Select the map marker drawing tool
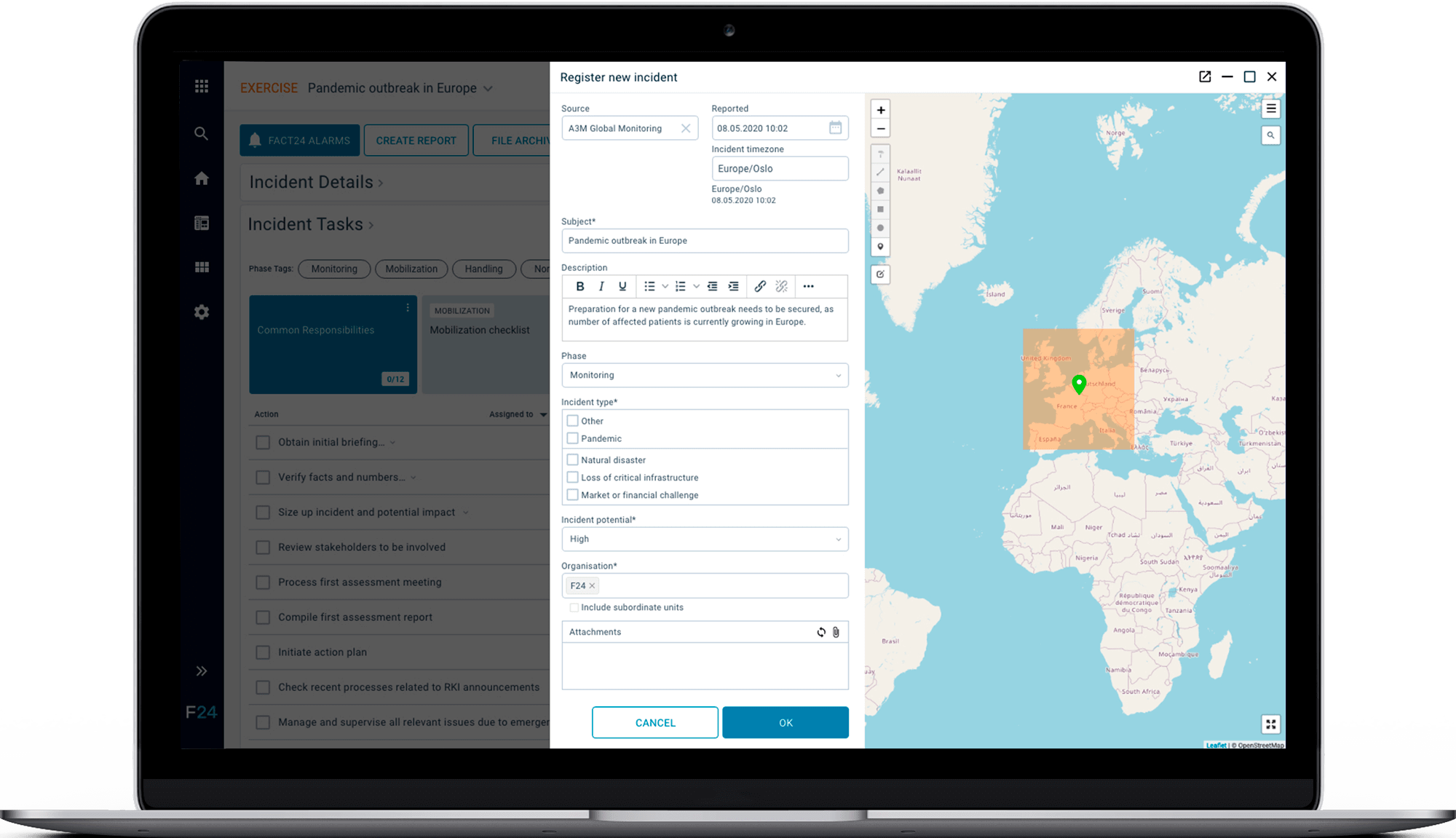1456x838 pixels. [880, 247]
